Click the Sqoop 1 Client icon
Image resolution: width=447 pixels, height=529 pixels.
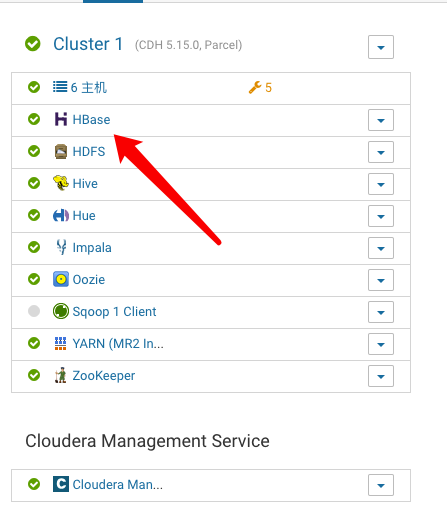[61, 311]
